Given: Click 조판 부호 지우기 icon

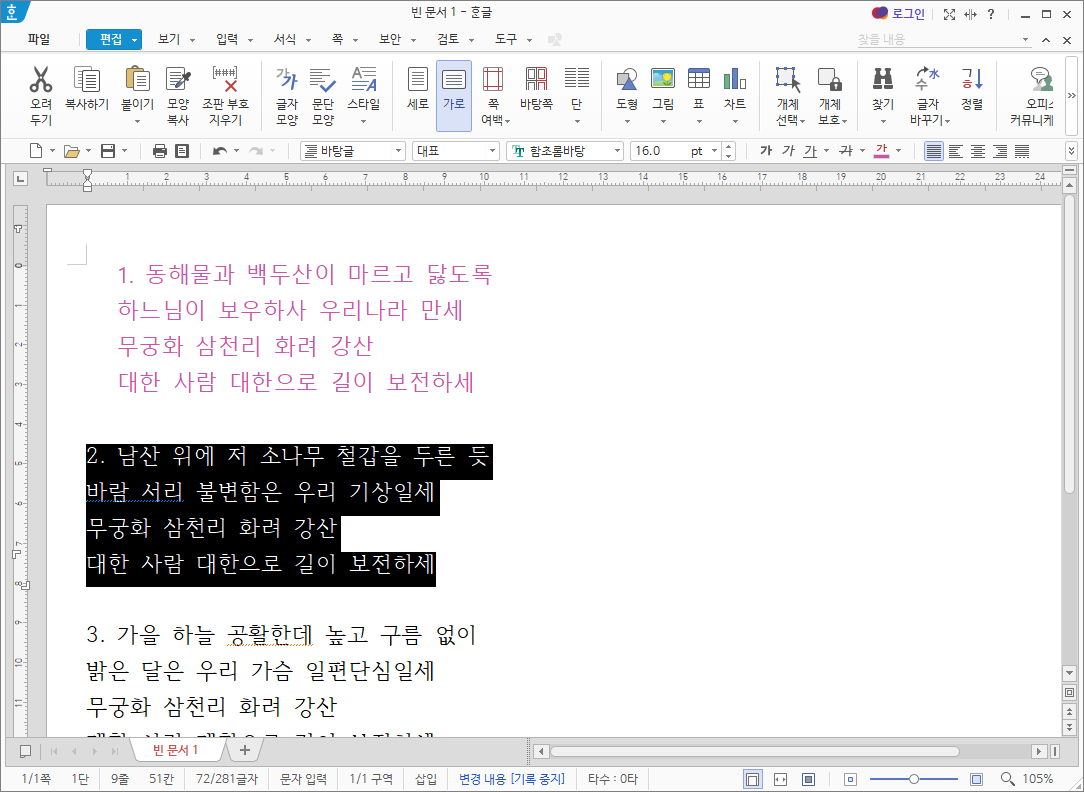Looking at the screenshot, I should click(225, 79).
